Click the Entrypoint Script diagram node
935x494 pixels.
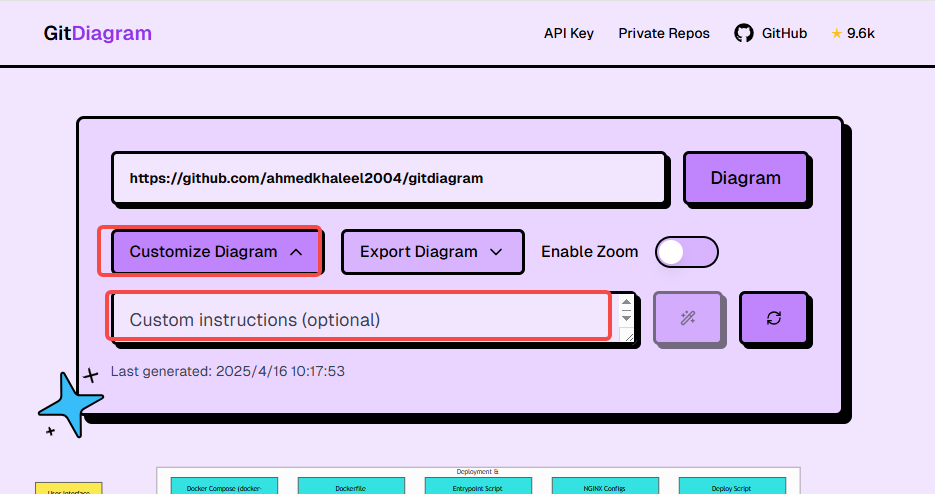pyautogui.click(x=478, y=487)
